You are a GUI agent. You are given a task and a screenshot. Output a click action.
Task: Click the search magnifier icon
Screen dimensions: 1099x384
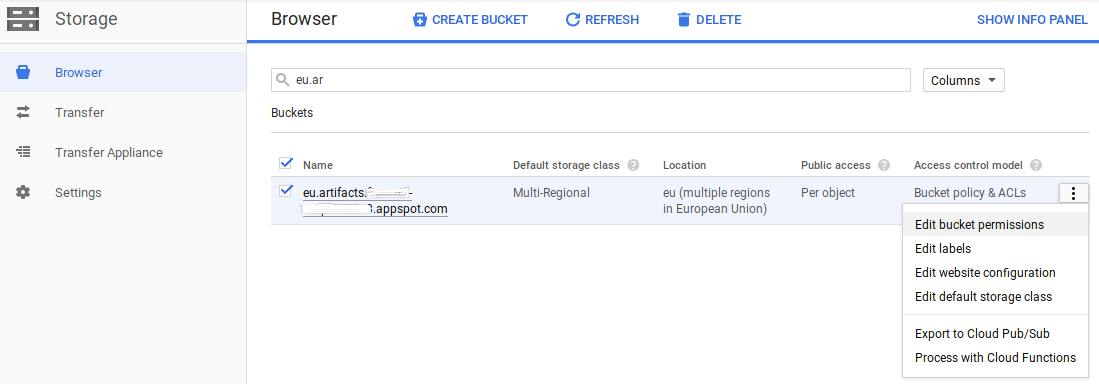coord(282,80)
